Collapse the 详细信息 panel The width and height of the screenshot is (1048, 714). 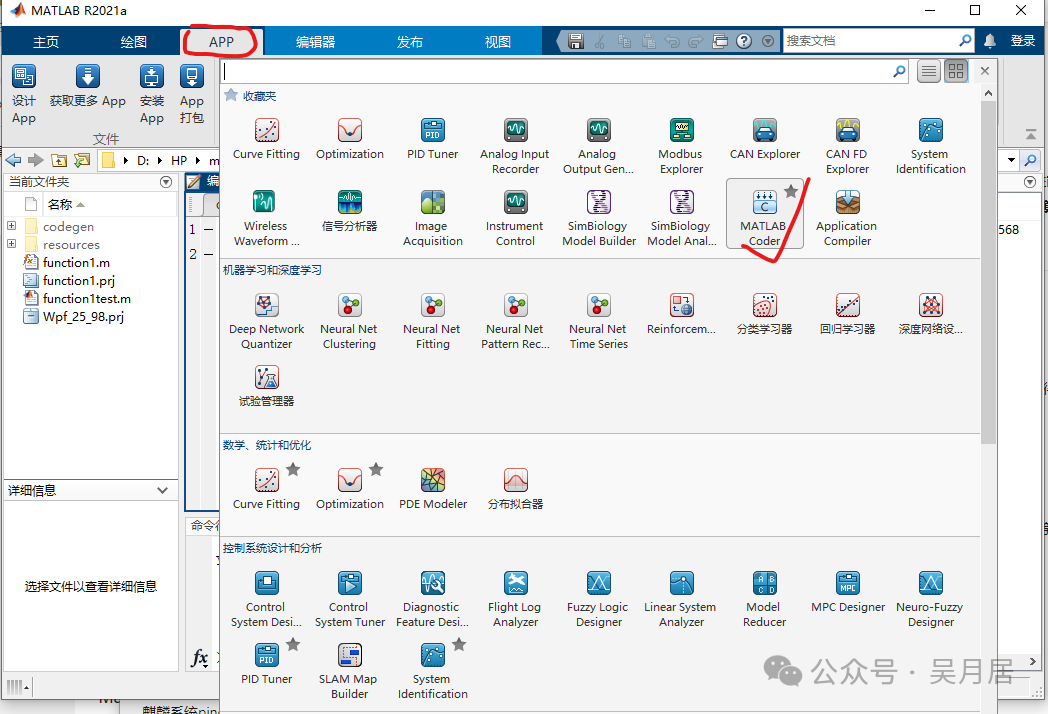pyautogui.click(x=162, y=490)
